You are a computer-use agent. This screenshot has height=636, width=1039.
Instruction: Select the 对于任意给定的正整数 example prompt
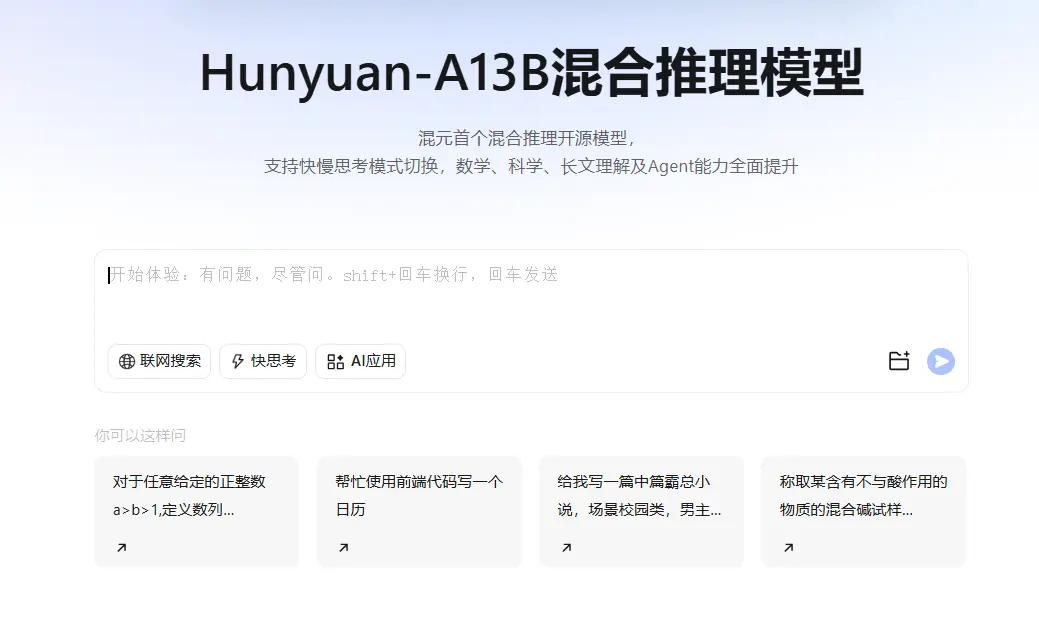point(196,496)
